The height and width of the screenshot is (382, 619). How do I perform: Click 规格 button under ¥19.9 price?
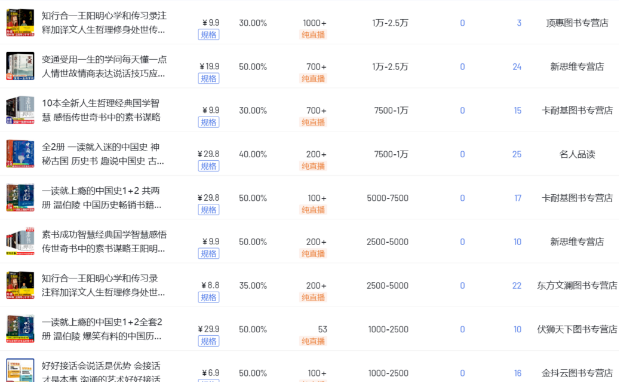click(x=208, y=79)
